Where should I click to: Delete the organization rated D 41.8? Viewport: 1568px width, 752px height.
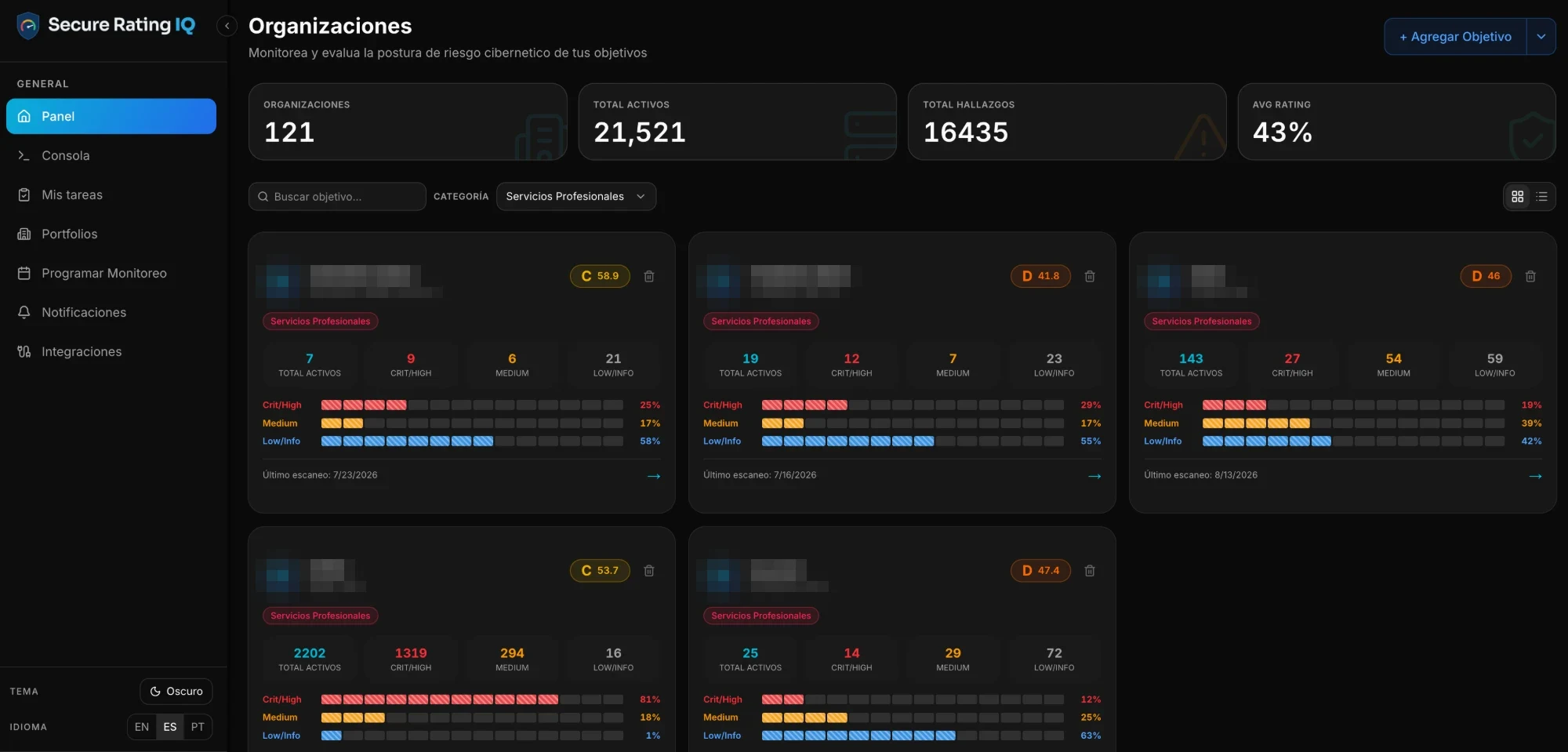click(x=1090, y=276)
